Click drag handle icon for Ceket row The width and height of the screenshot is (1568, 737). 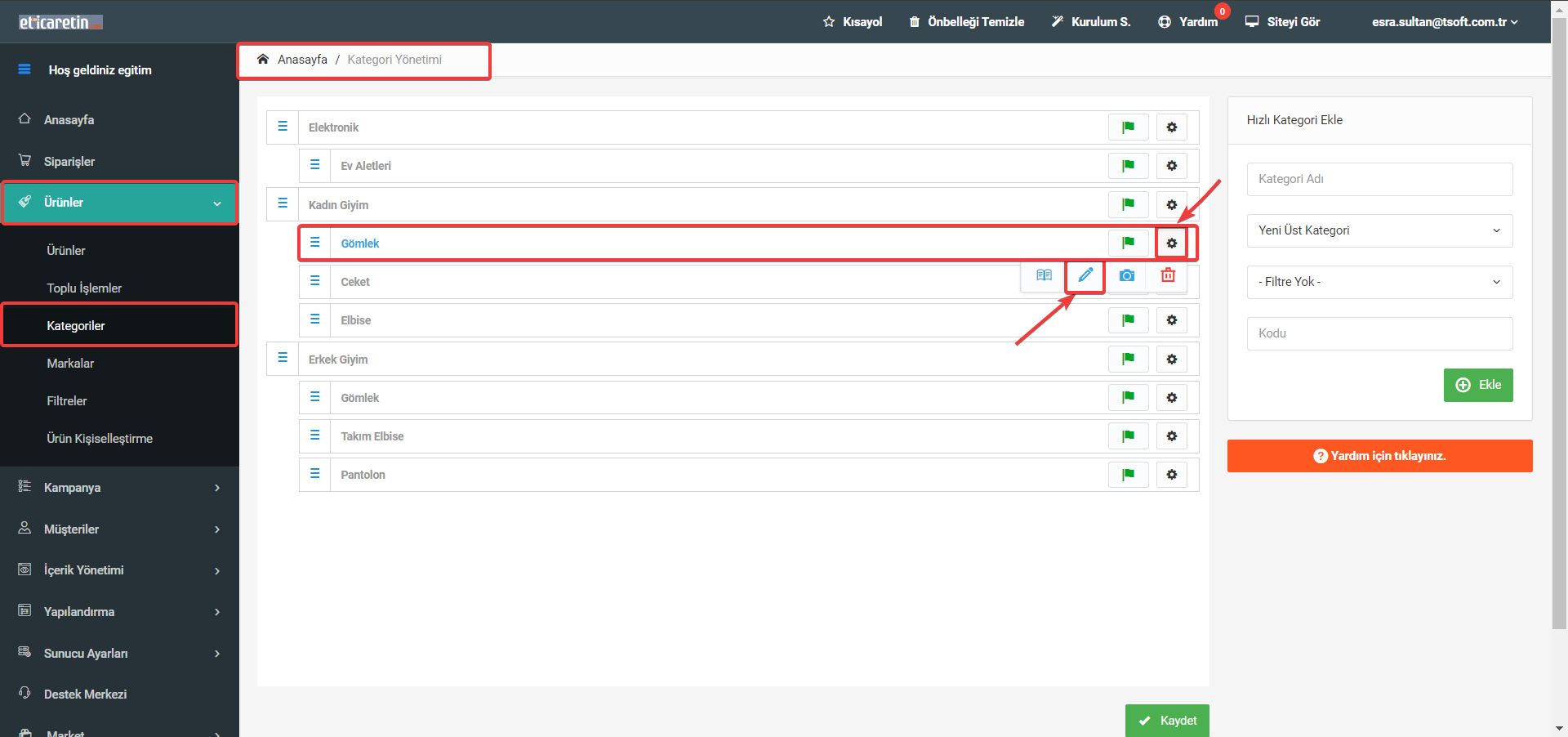pyautogui.click(x=314, y=281)
